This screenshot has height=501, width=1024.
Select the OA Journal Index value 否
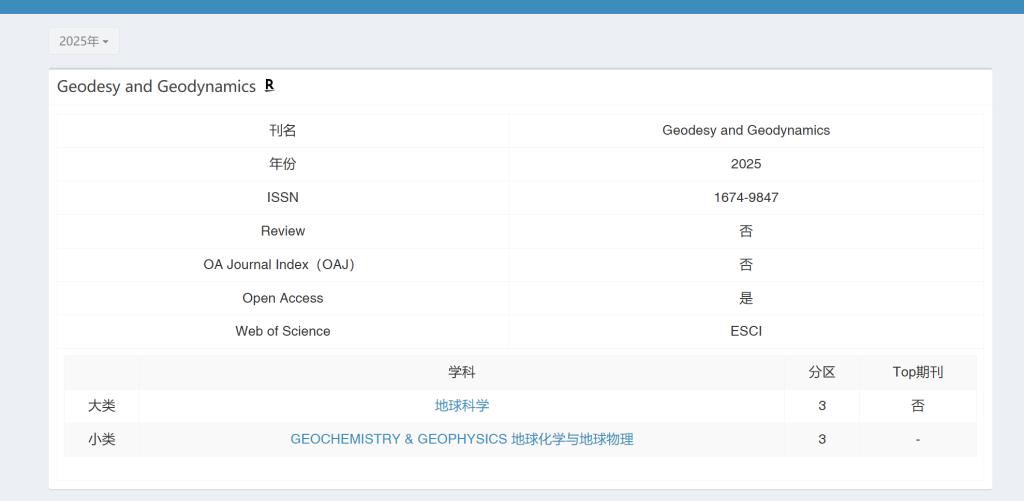pos(746,265)
